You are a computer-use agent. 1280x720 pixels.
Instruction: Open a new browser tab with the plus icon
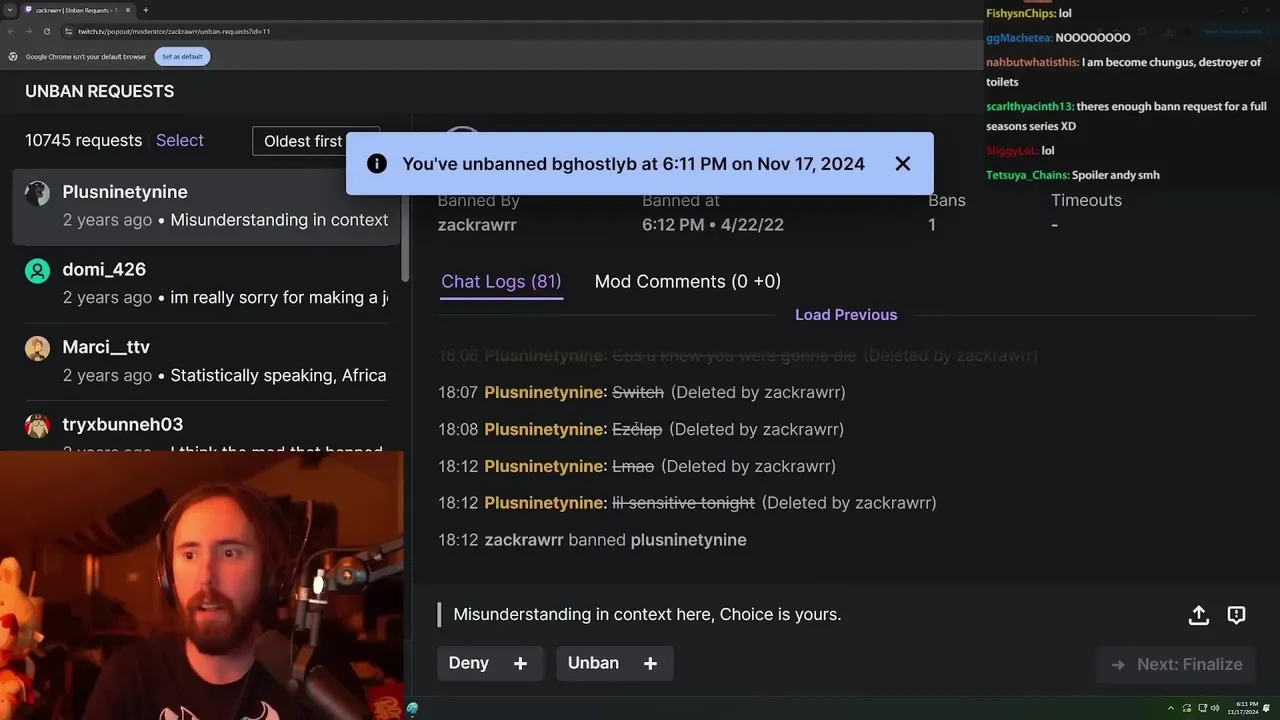[145, 10]
